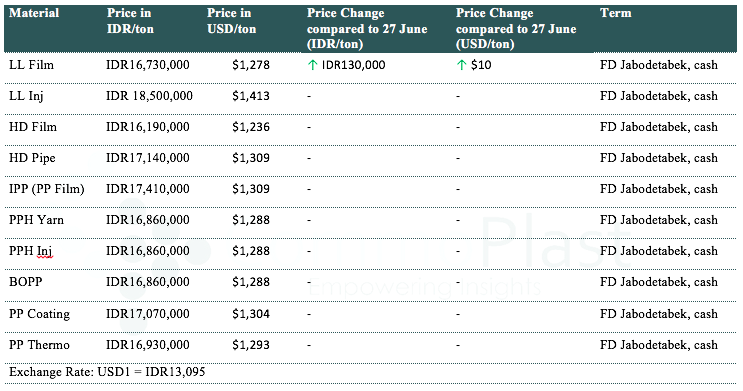Click the misspelled PPH Inj text
Screen dimensions: 743x391
coord(31,251)
